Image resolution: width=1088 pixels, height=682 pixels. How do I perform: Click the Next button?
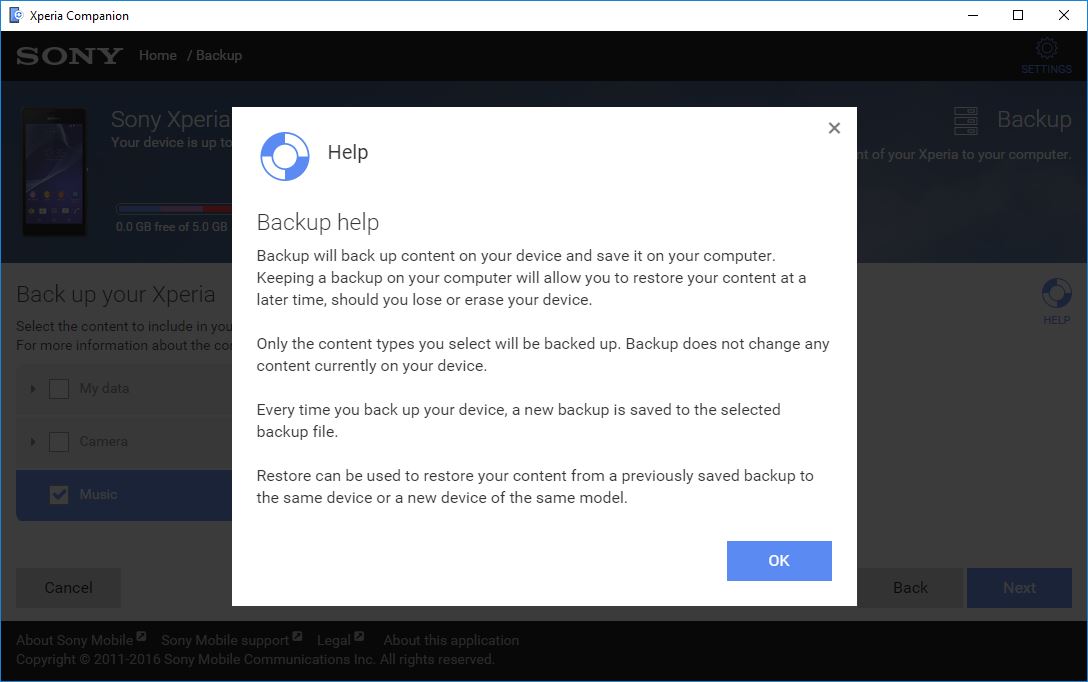[x=1019, y=588]
